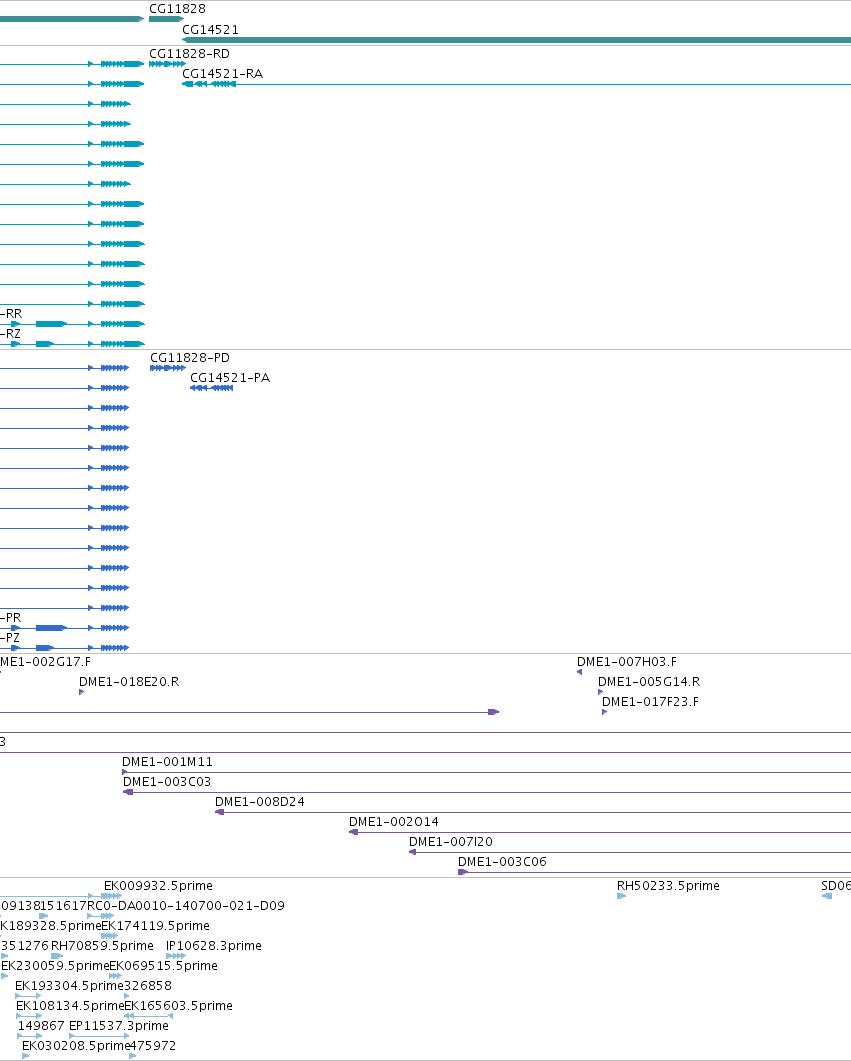Open the EK174119.5prime EST label
The height and width of the screenshot is (1061, 851).
click(156, 926)
